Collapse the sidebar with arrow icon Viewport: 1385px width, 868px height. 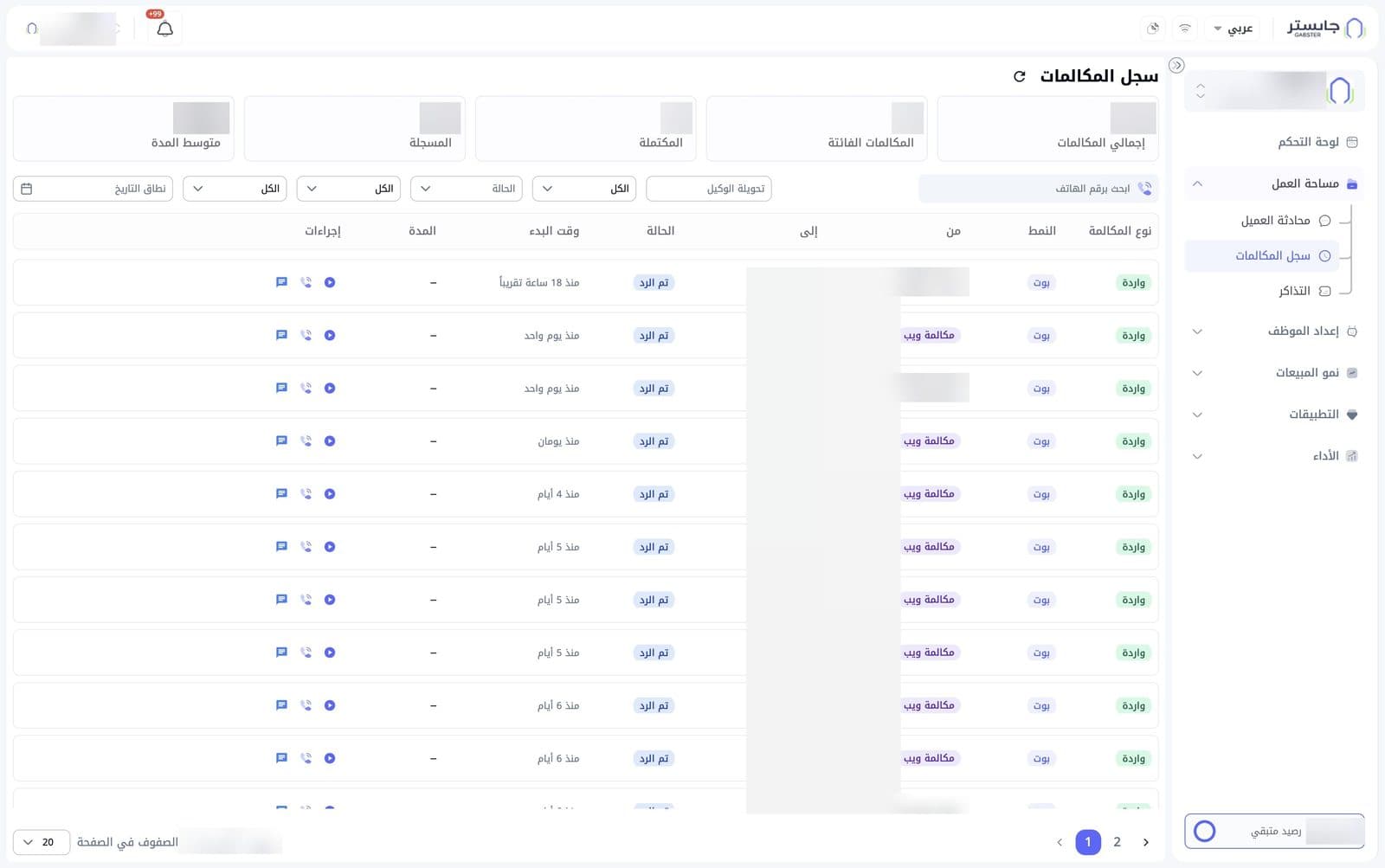point(1176,65)
